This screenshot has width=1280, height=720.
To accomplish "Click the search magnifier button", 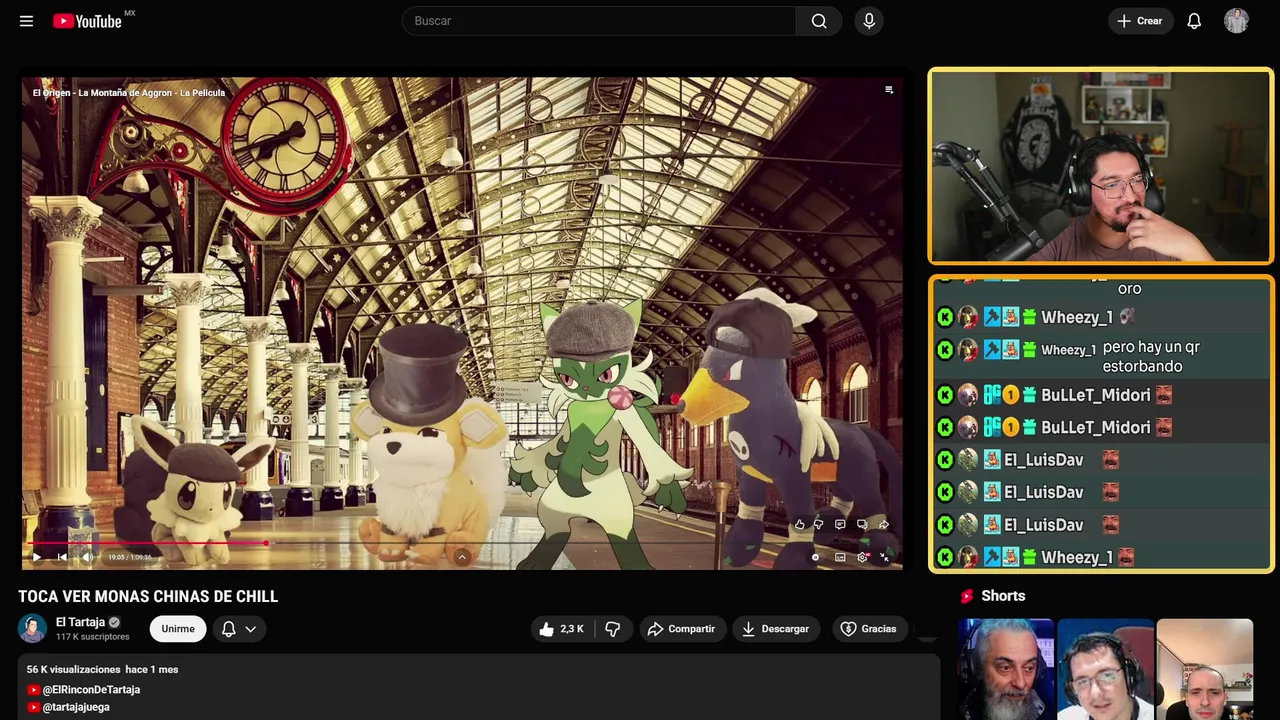I will pyautogui.click(x=819, y=21).
